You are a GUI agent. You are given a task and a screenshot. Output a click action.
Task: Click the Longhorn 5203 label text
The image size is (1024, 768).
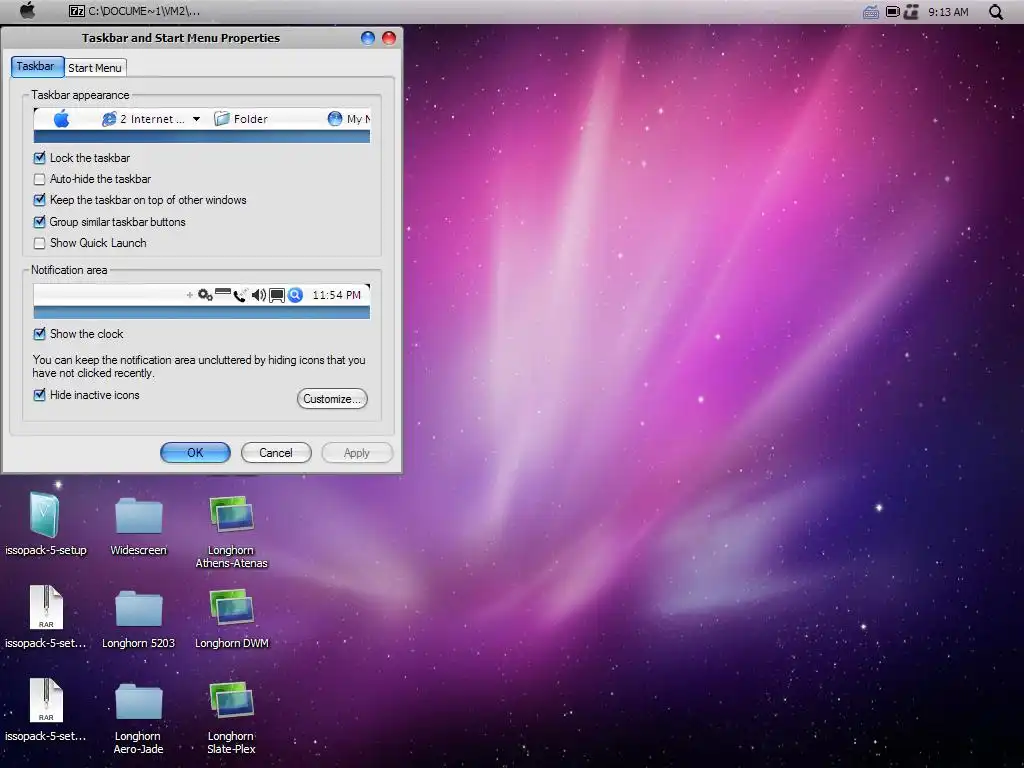coord(138,643)
